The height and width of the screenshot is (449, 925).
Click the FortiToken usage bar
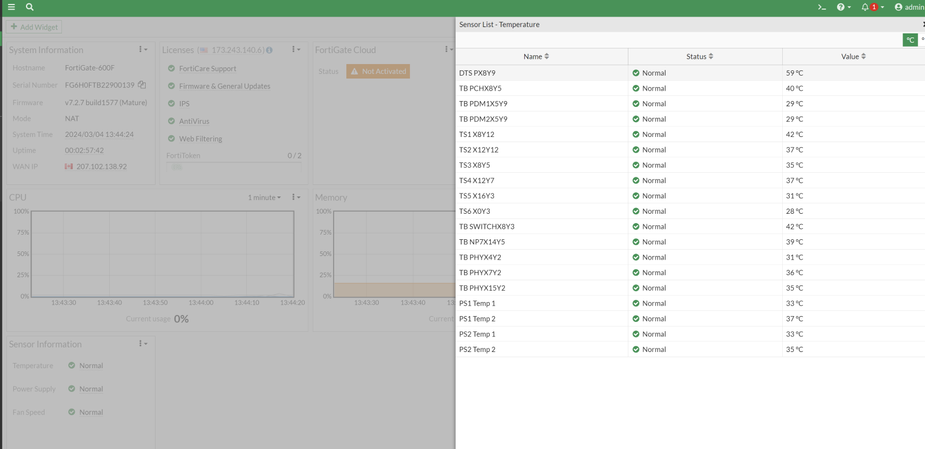[233, 165]
